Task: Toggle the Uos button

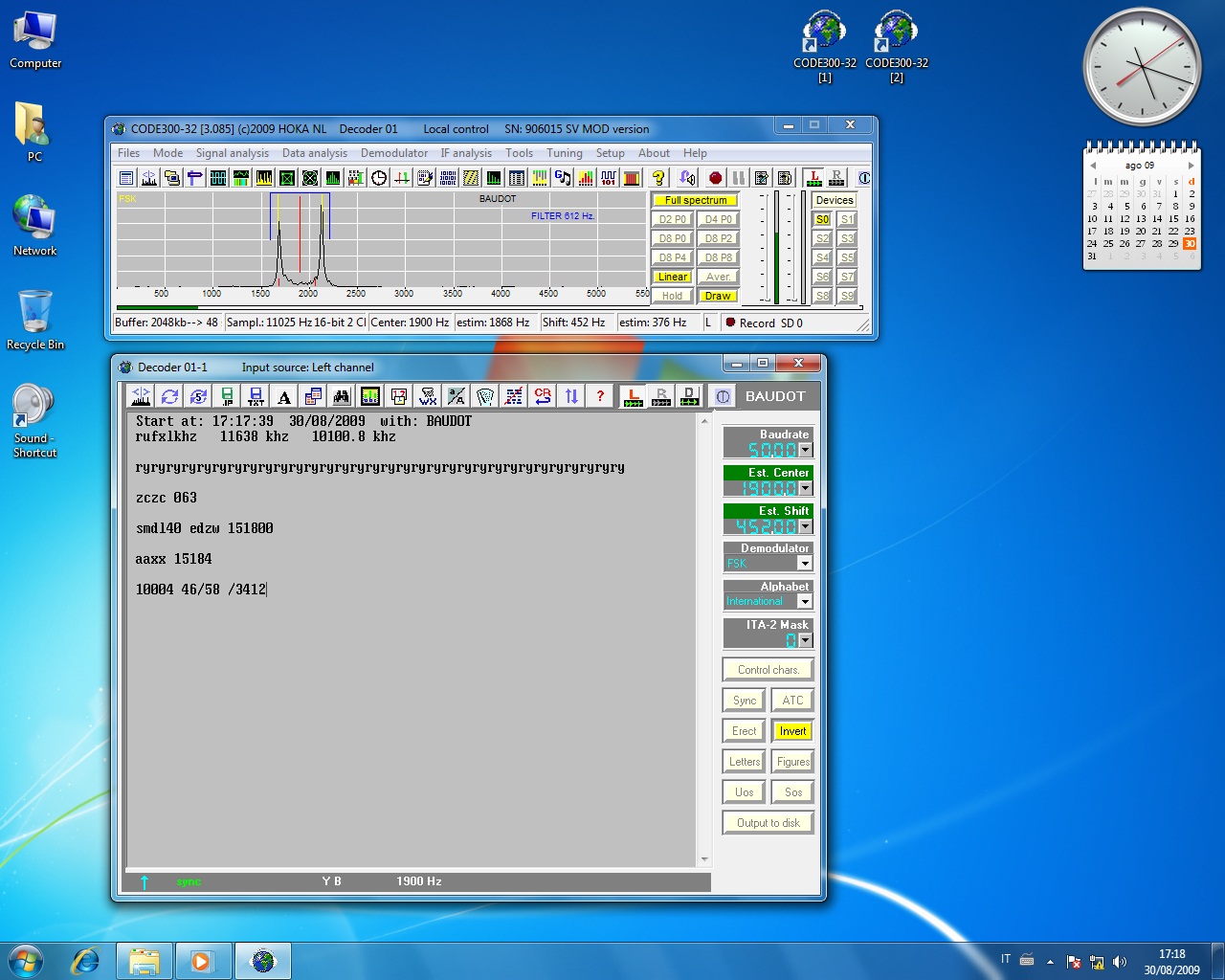Action: [x=744, y=792]
